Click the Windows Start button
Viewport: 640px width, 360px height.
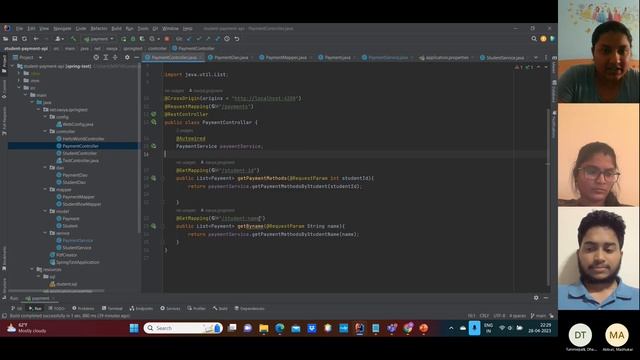coord(134,328)
